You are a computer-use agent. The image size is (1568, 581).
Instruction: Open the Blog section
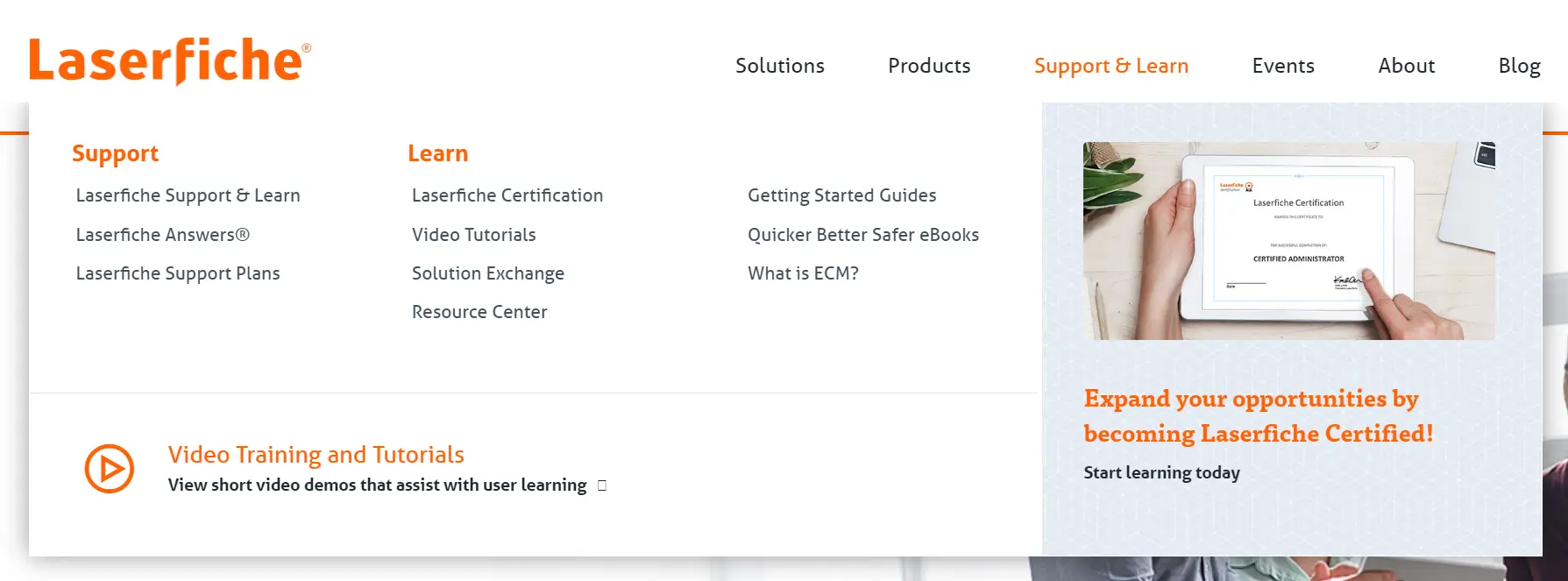[x=1519, y=66]
